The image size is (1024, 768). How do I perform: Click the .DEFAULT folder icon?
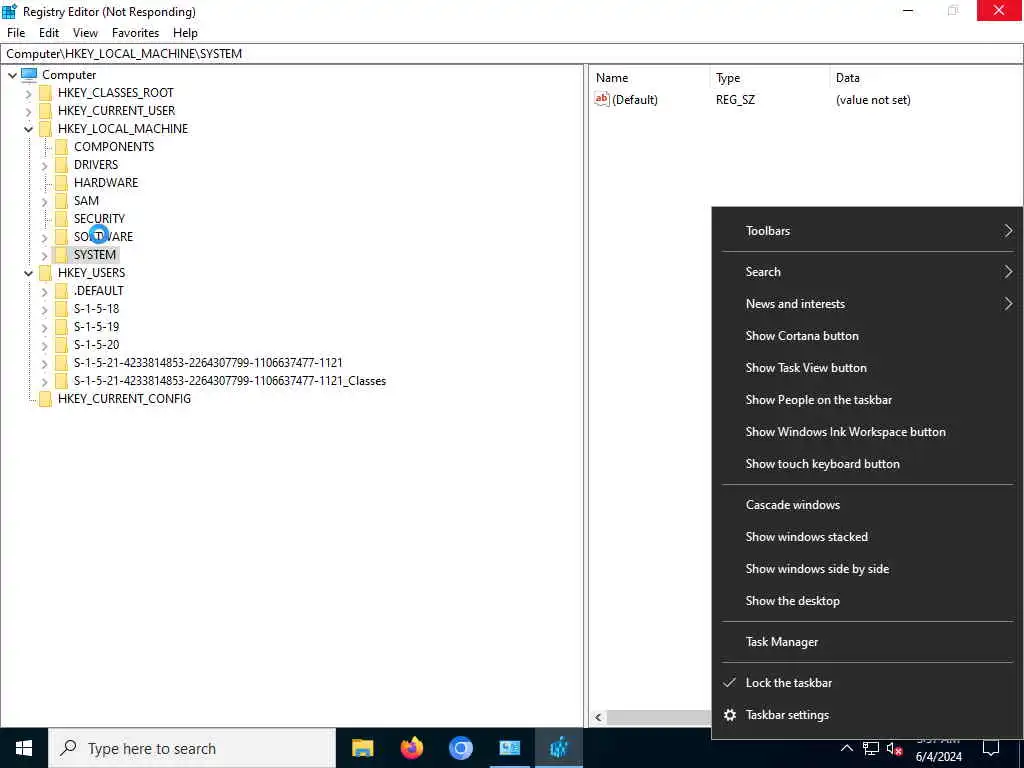coord(61,291)
